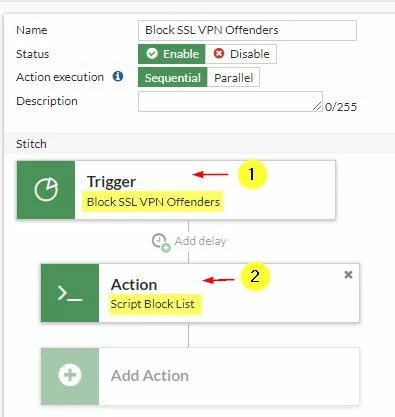Click the Status label
This screenshot has width=395, height=417.
coord(33,54)
